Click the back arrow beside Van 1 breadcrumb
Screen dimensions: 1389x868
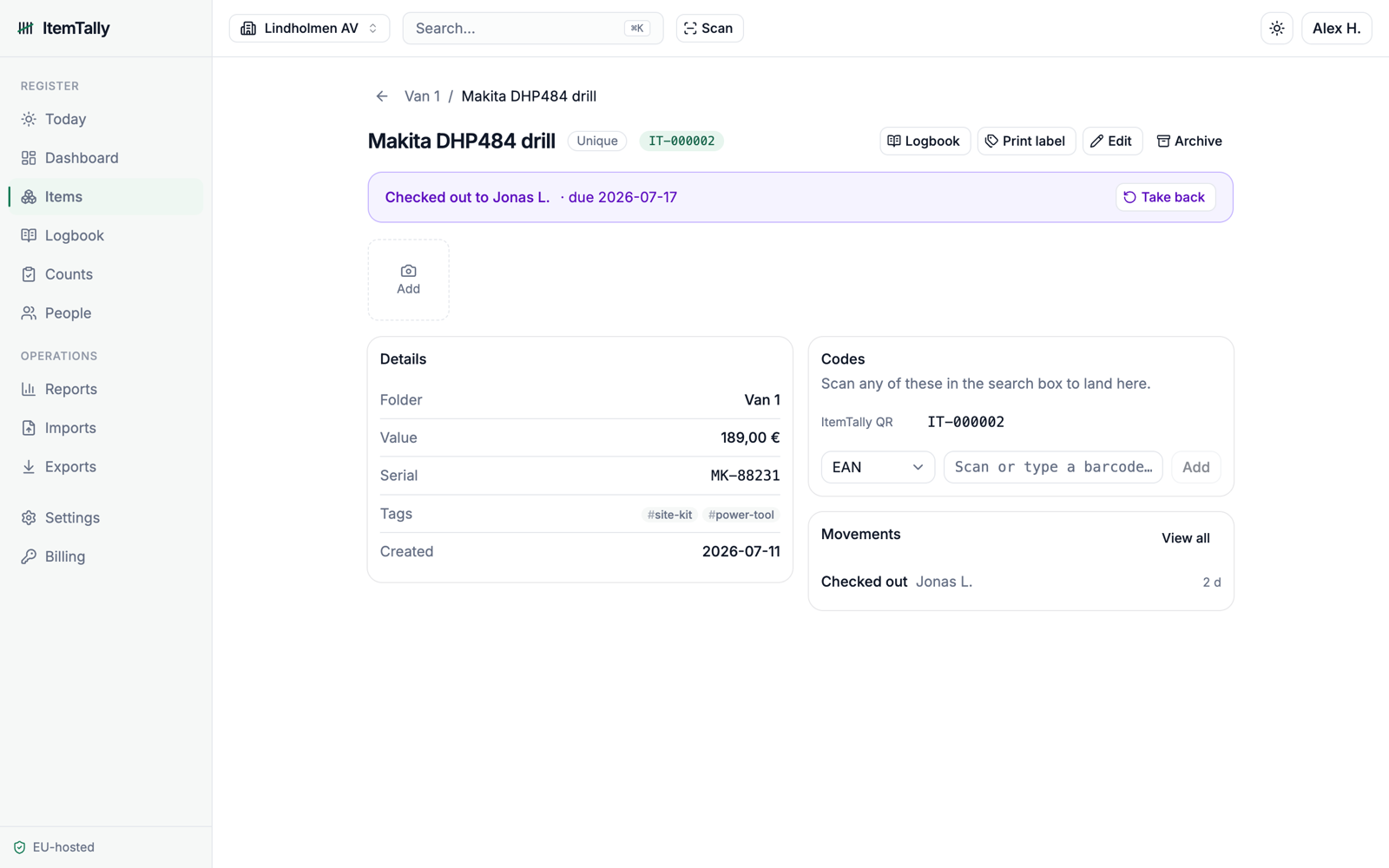pyautogui.click(x=382, y=96)
